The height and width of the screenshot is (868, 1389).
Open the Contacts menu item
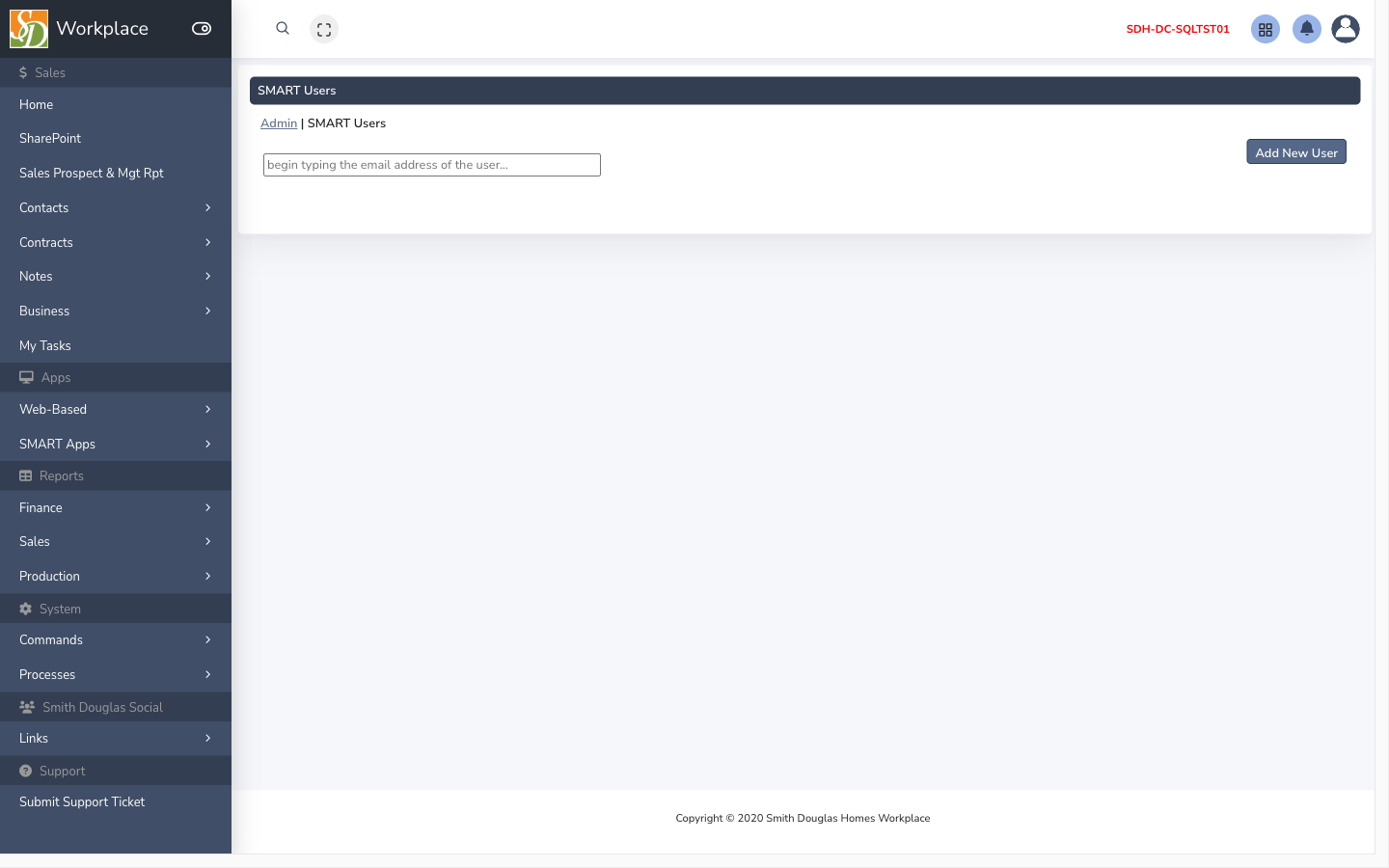(x=116, y=207)
